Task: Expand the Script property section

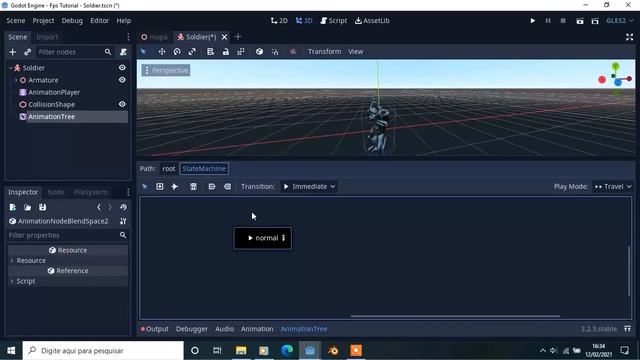Action: coord(12,281)
